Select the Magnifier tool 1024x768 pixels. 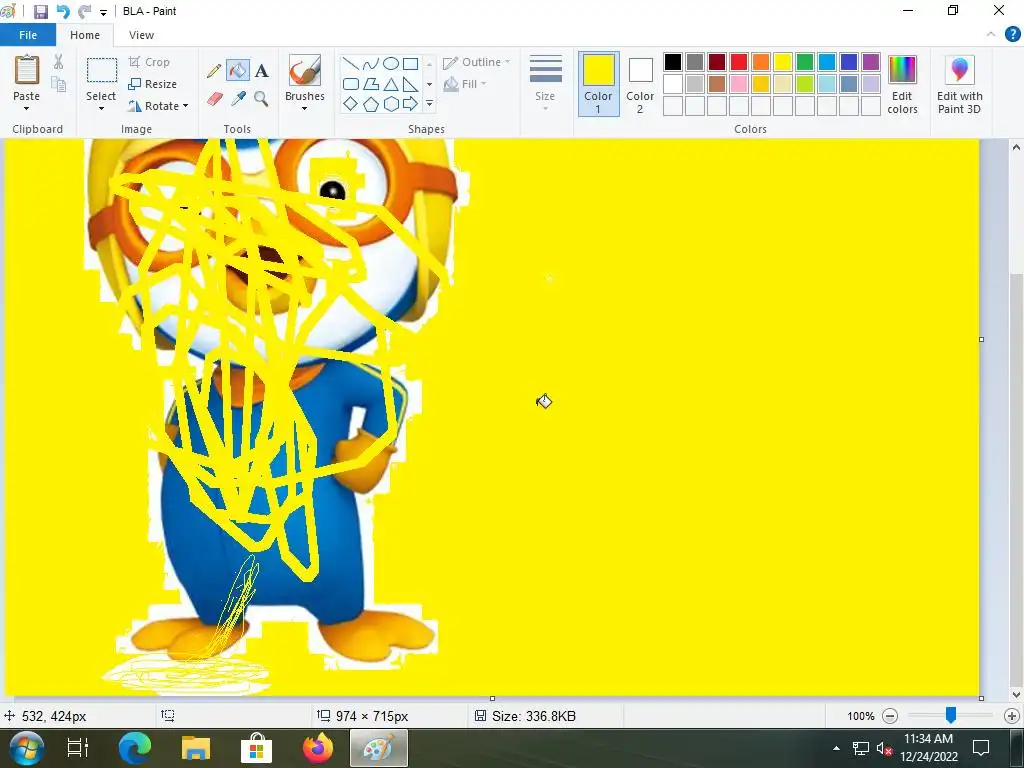click(261, 99)
